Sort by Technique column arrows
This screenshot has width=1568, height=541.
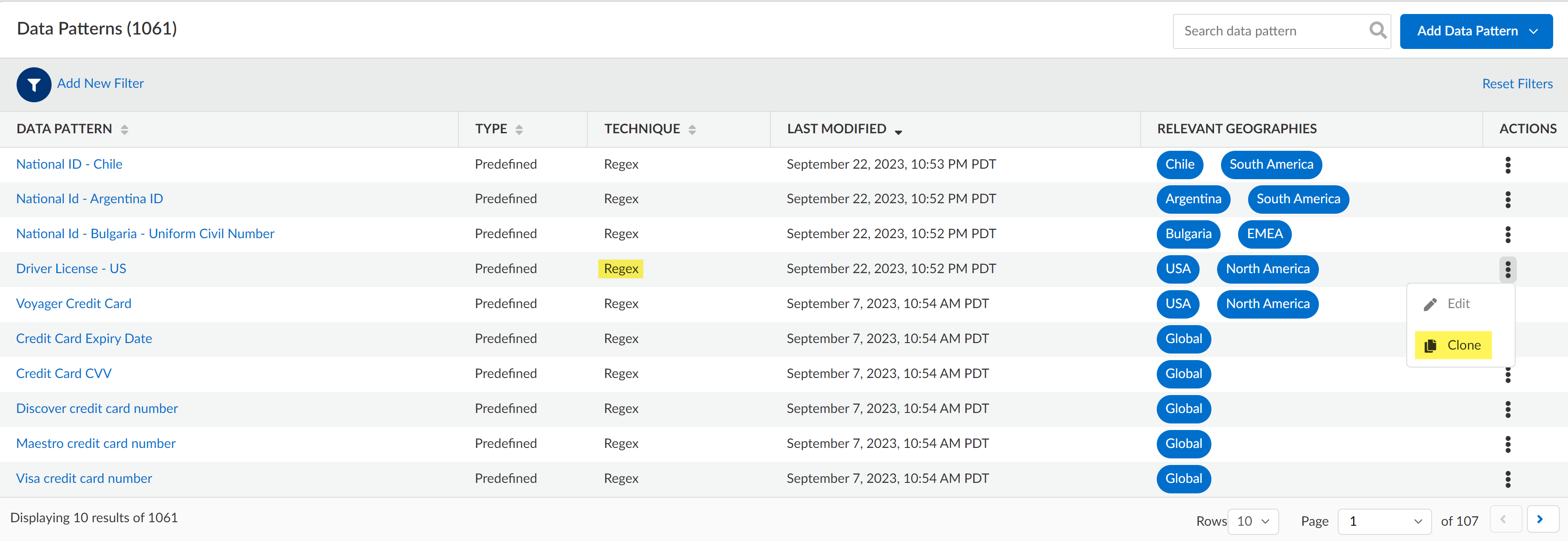[691, 129]
